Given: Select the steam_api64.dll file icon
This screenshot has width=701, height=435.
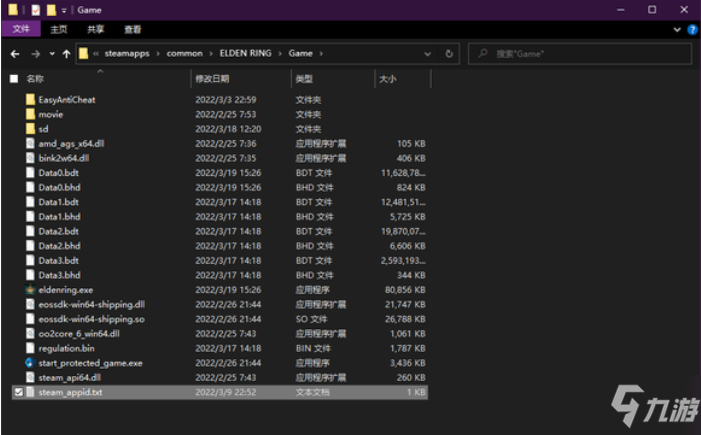Looking at the screenshot, I should tap(30, 378).
